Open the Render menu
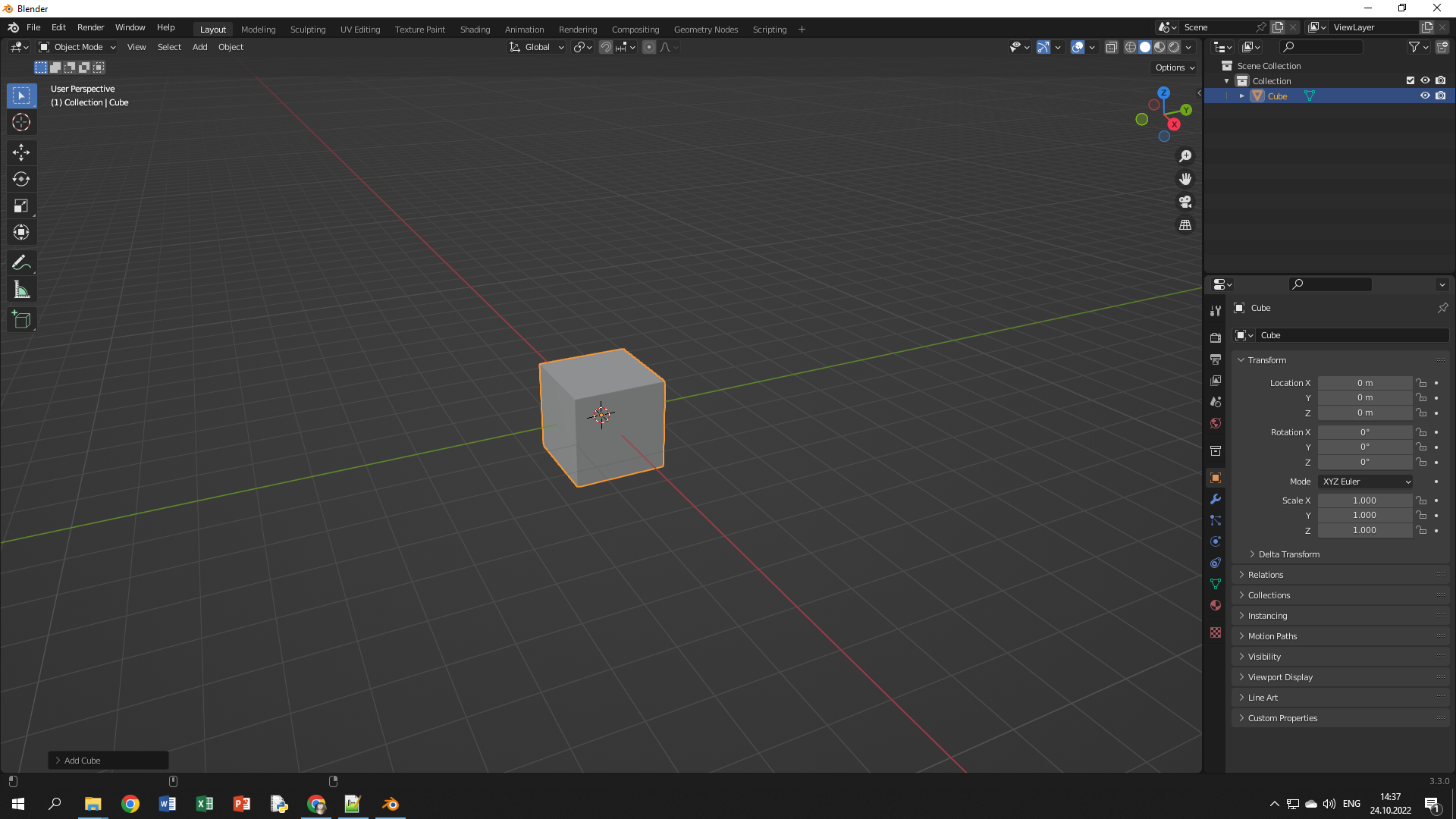This screenshot has width=1456, height=819. click(90, 27)
